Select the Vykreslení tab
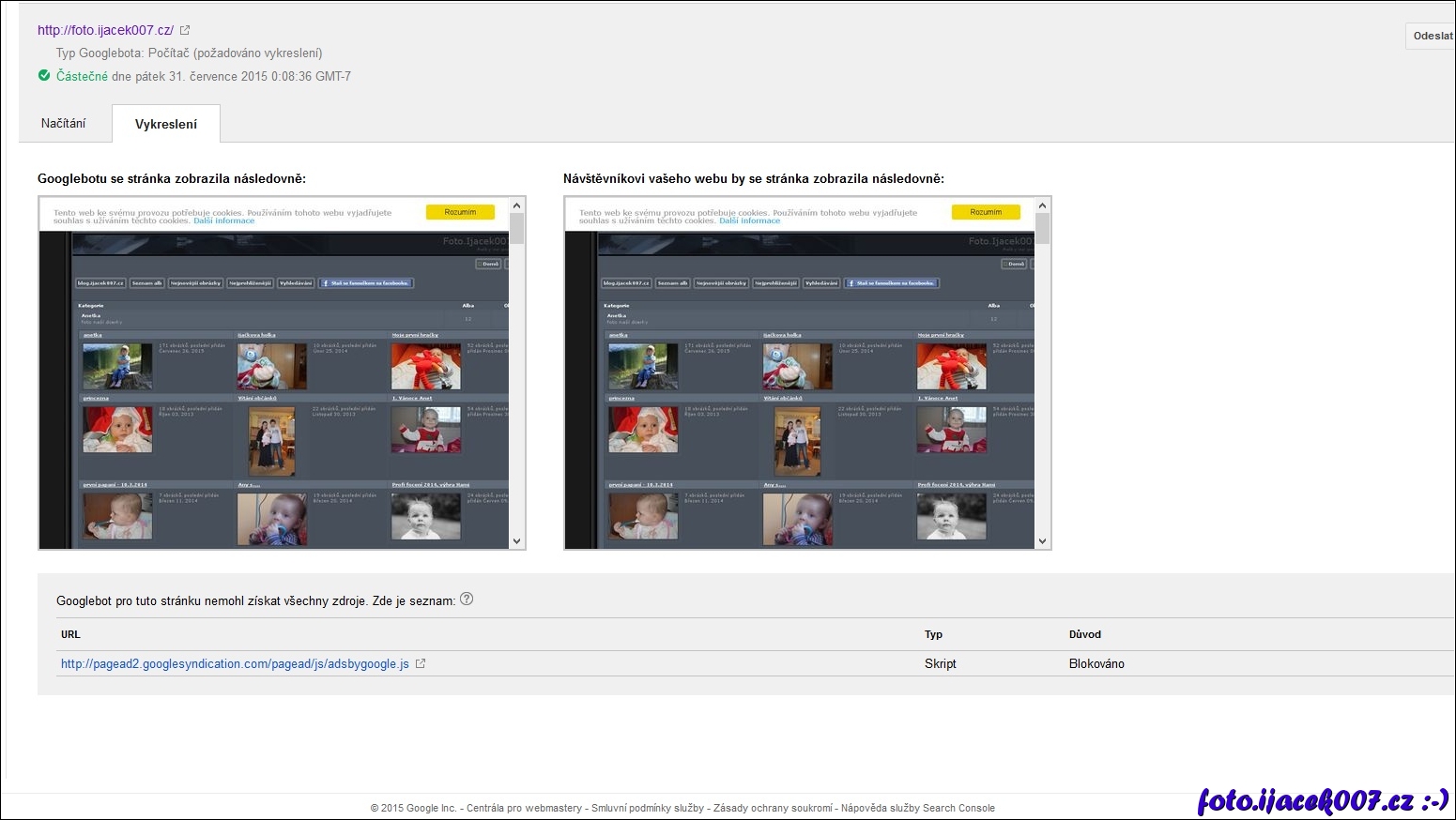The width and height of the screenshot is (1456, 820). pos(166,124)
